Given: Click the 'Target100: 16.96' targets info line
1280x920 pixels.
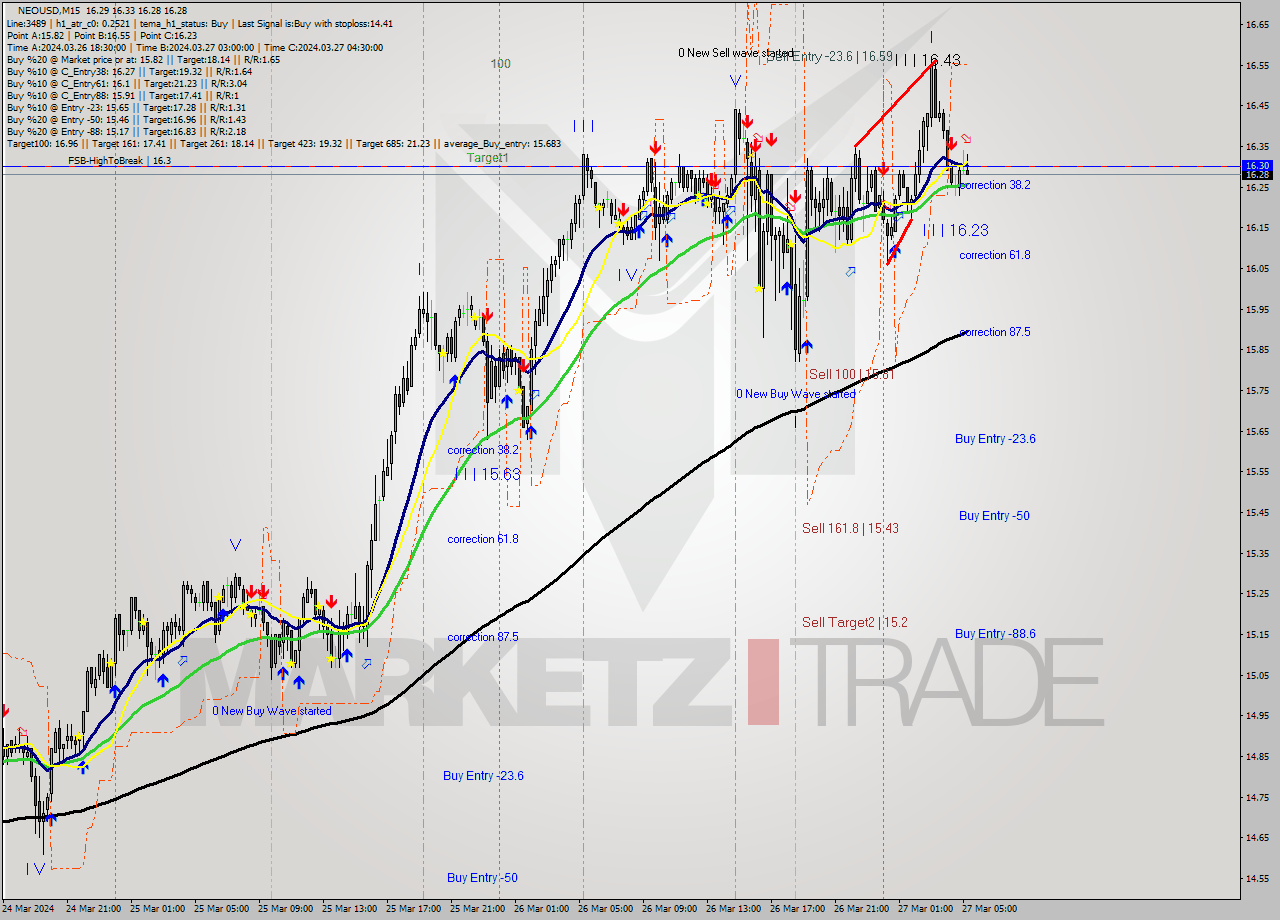Looking at the screenshot, I should [x=284, y=143].
